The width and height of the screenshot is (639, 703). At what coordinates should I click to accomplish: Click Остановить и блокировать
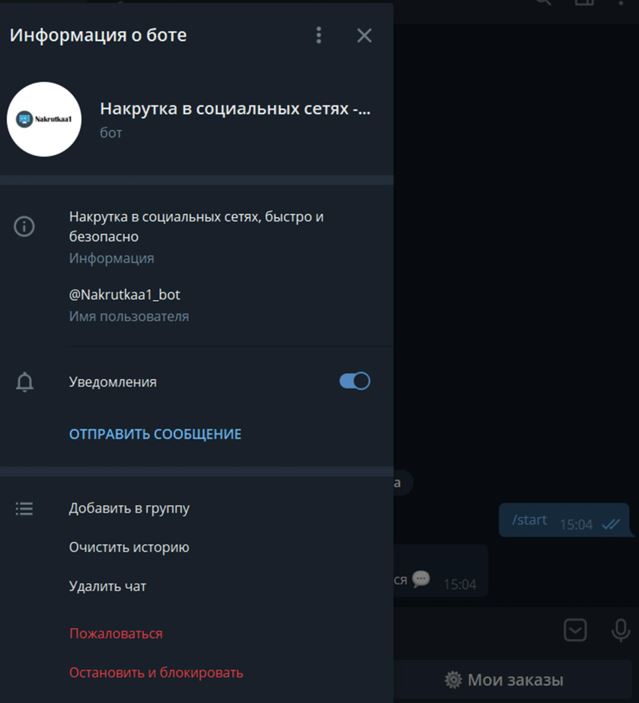[156, 673]
